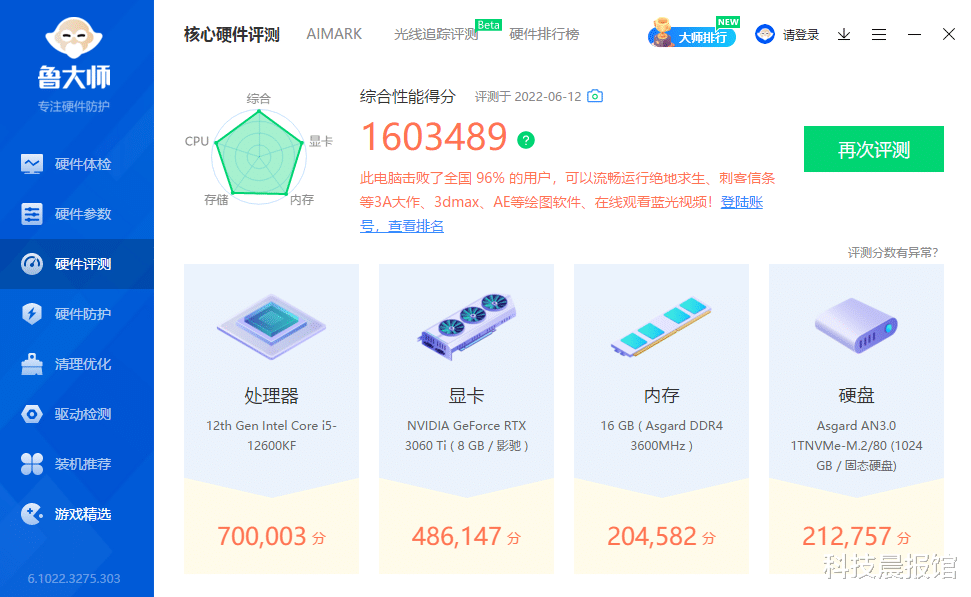Click the 硬件防护 shield icon
The image size is (971, 597).
click(x=32, y=314)
